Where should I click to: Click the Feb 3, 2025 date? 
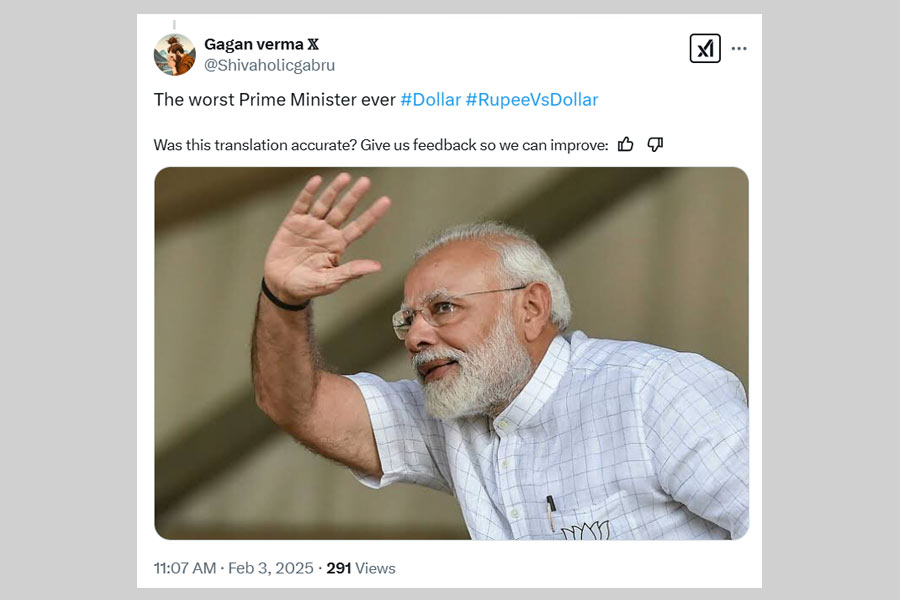(270, 568)
